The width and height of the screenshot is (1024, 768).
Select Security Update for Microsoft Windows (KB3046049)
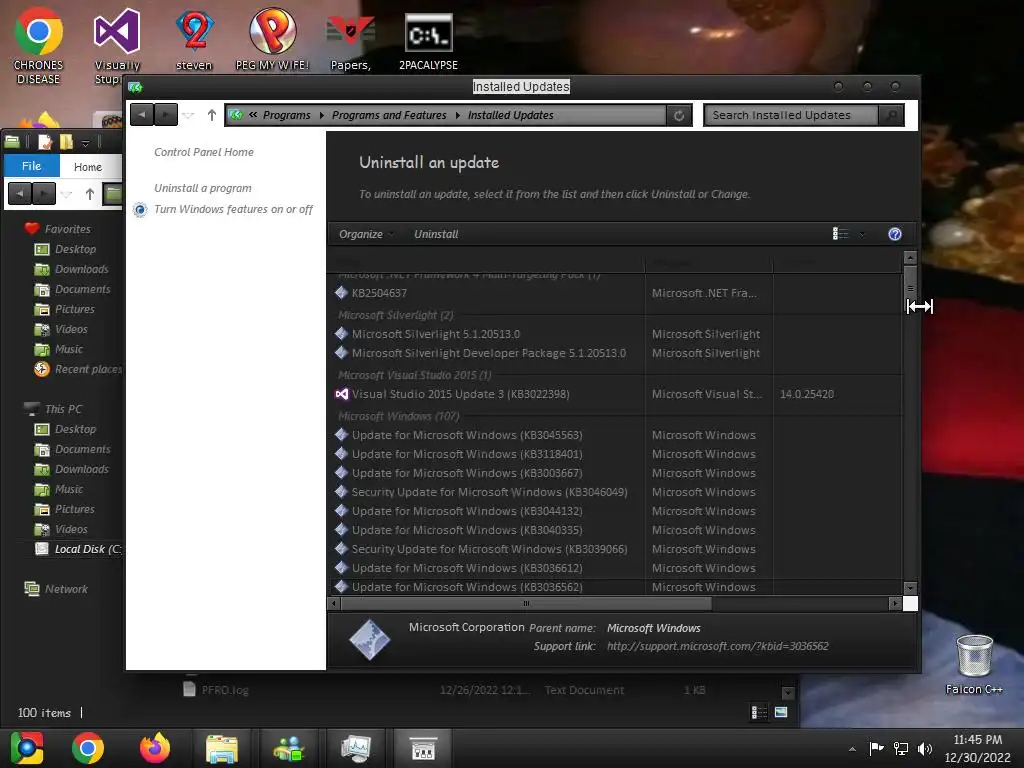tap(615, 492)
